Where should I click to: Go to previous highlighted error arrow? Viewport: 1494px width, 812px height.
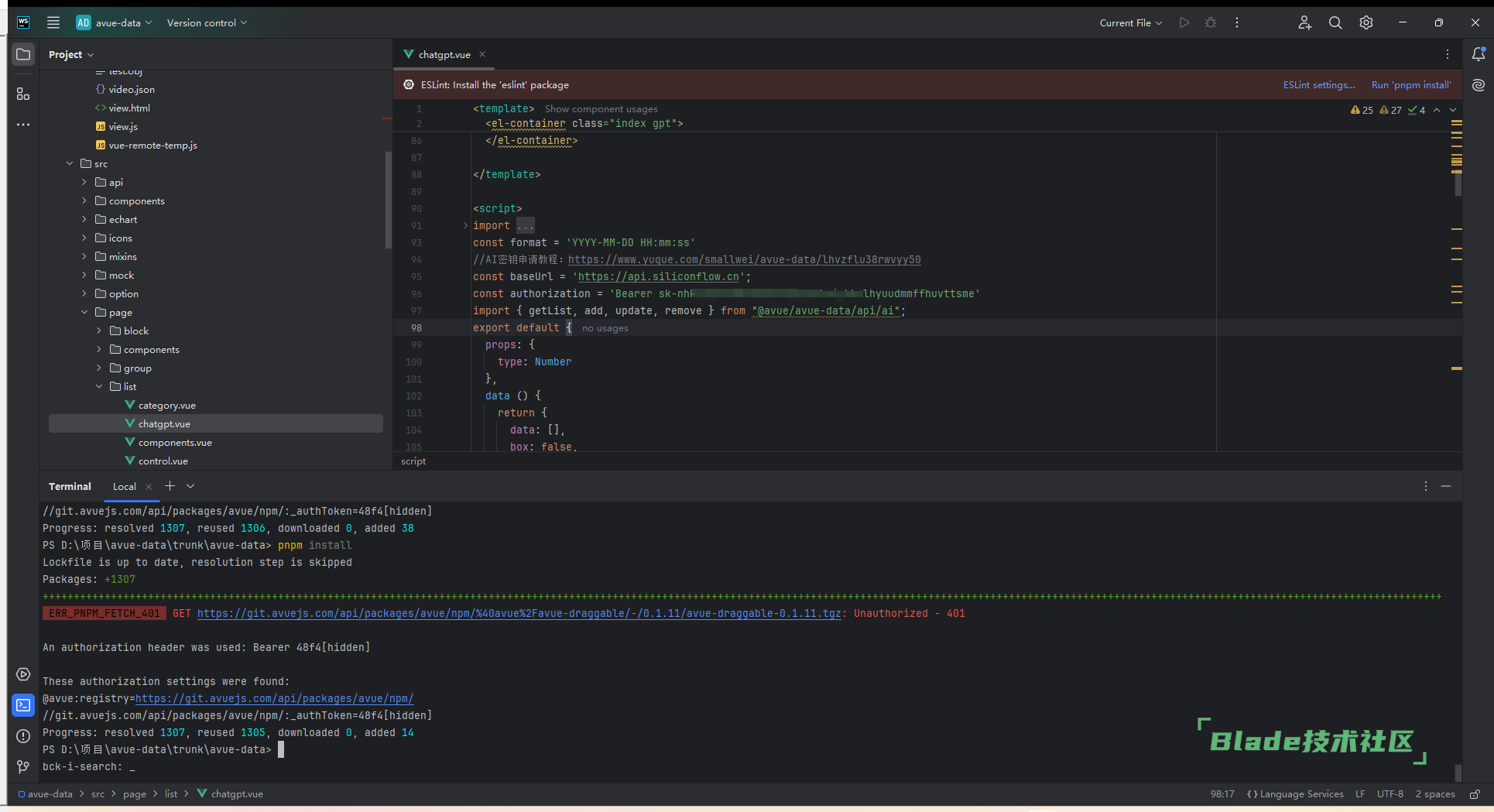coord(1437,110)
